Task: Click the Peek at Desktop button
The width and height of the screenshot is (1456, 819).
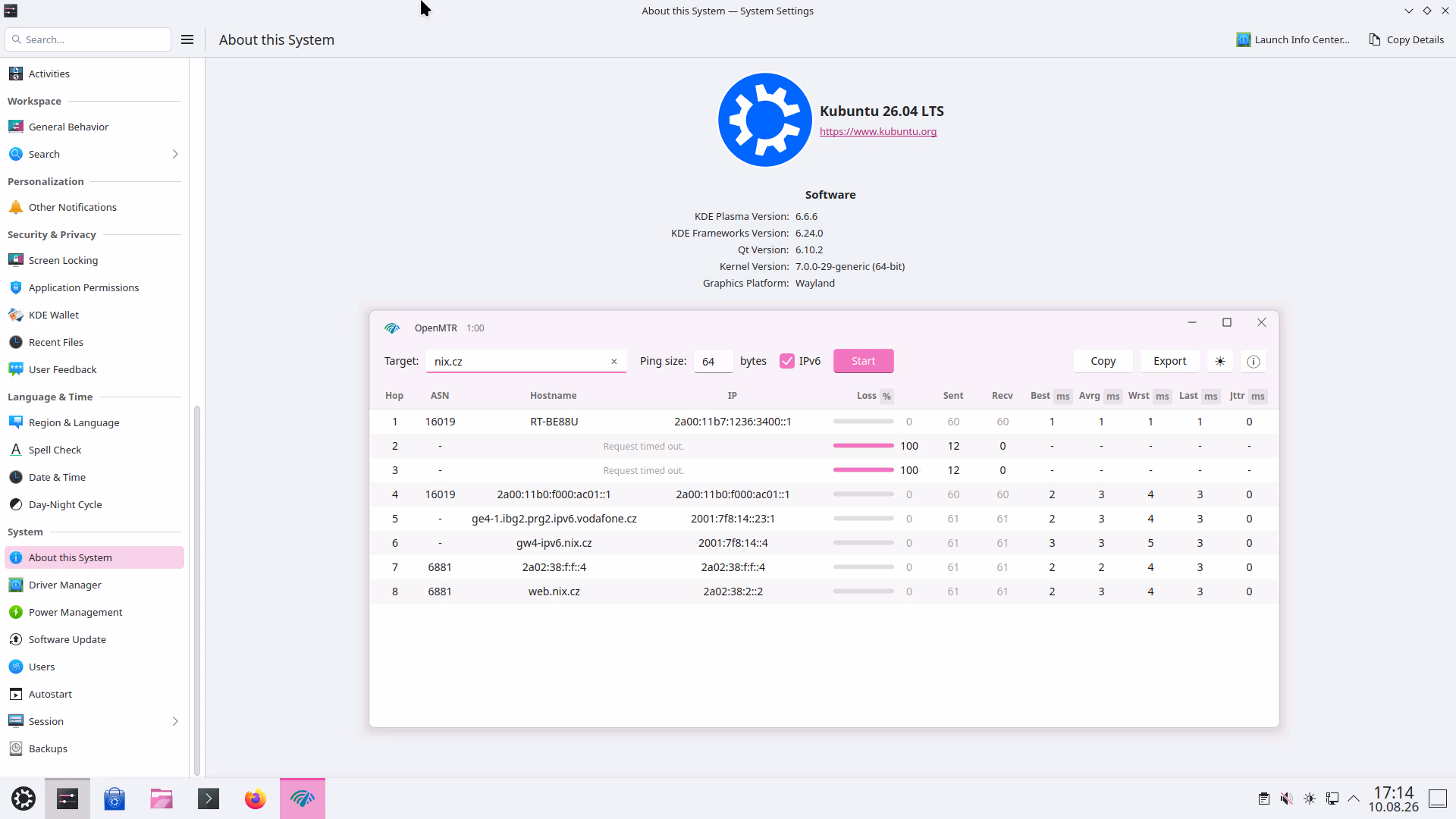Action: coord(1438,799)
